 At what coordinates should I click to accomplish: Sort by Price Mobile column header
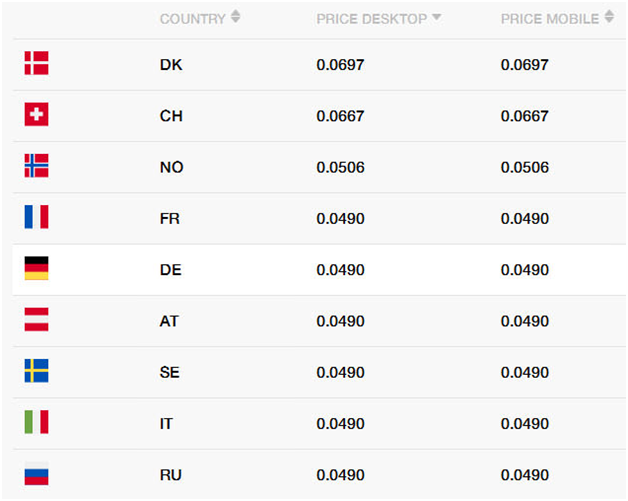click(x=550, y=19)
